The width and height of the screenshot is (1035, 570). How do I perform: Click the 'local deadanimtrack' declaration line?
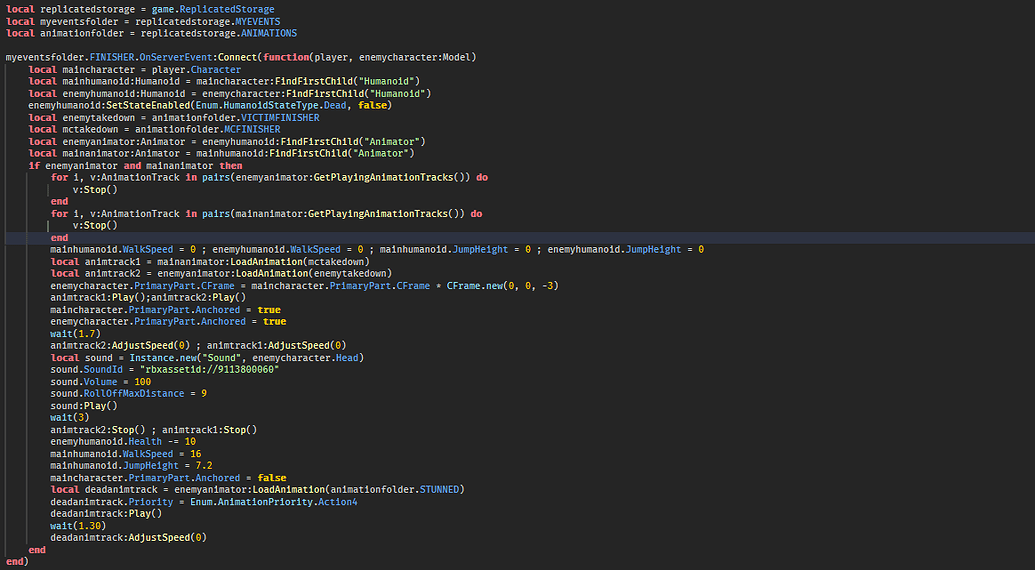tap(257, 490)
